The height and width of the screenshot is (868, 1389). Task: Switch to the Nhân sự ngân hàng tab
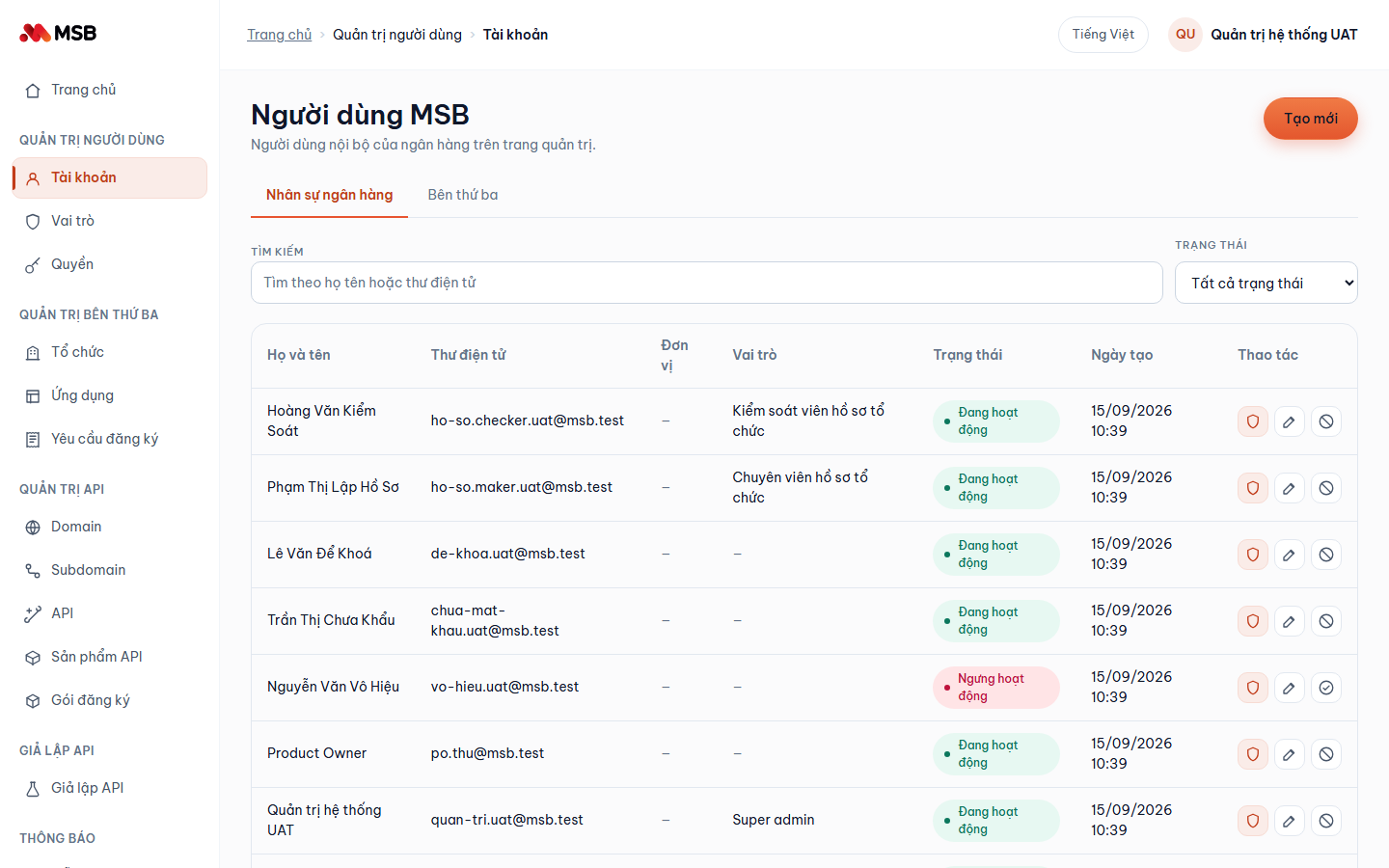pyautogui.click(x=329, y=195)
